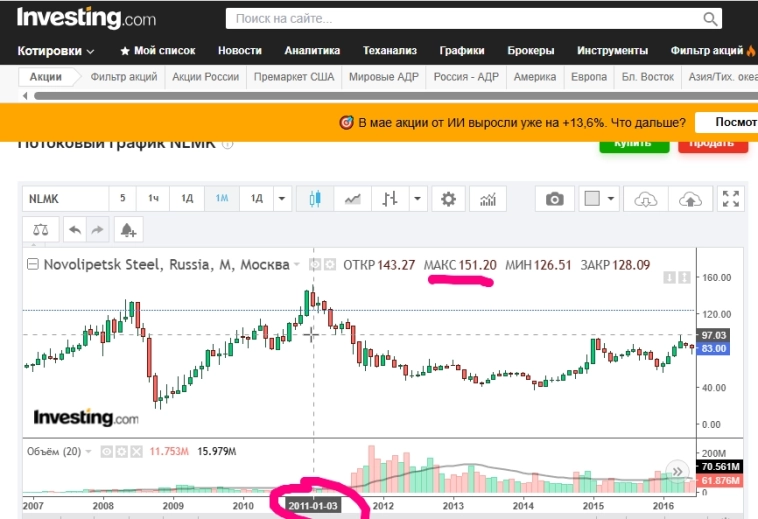This screenshot has height=519, width=758.
Task: Open Бл. Восток link
Action: 648,77
